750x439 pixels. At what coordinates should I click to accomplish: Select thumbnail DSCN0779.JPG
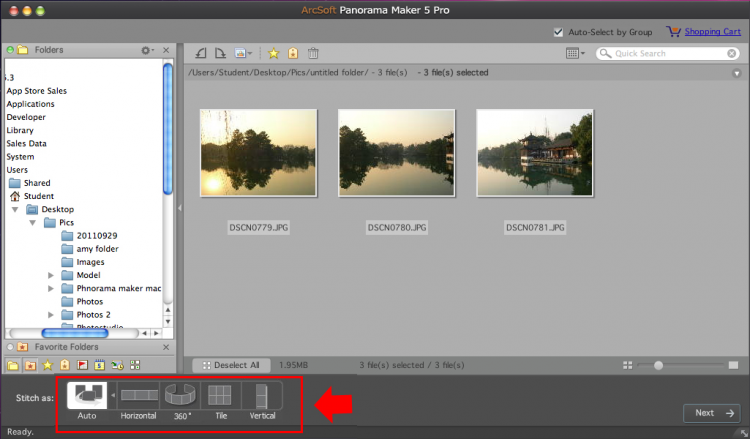tap(258, 153)
